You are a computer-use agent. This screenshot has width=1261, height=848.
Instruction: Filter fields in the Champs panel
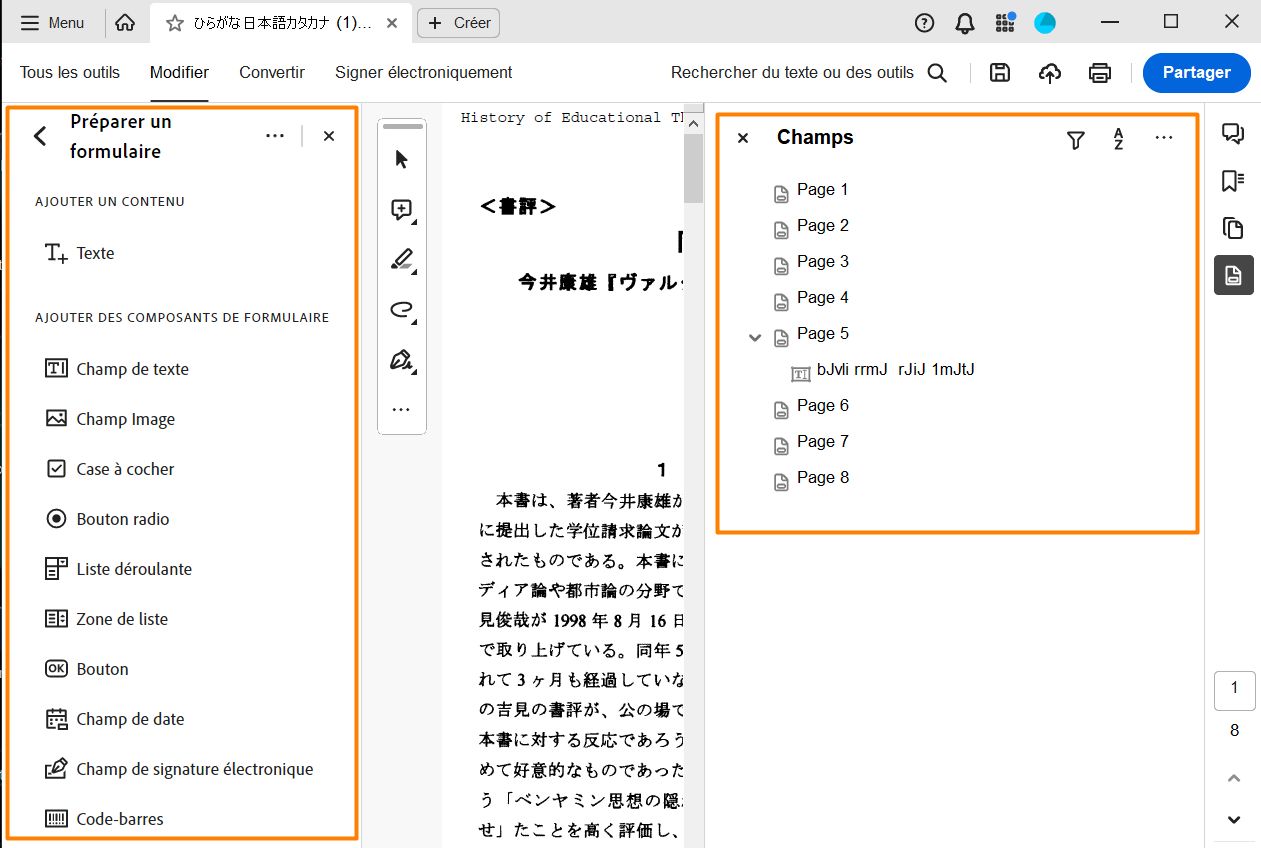1075,141
